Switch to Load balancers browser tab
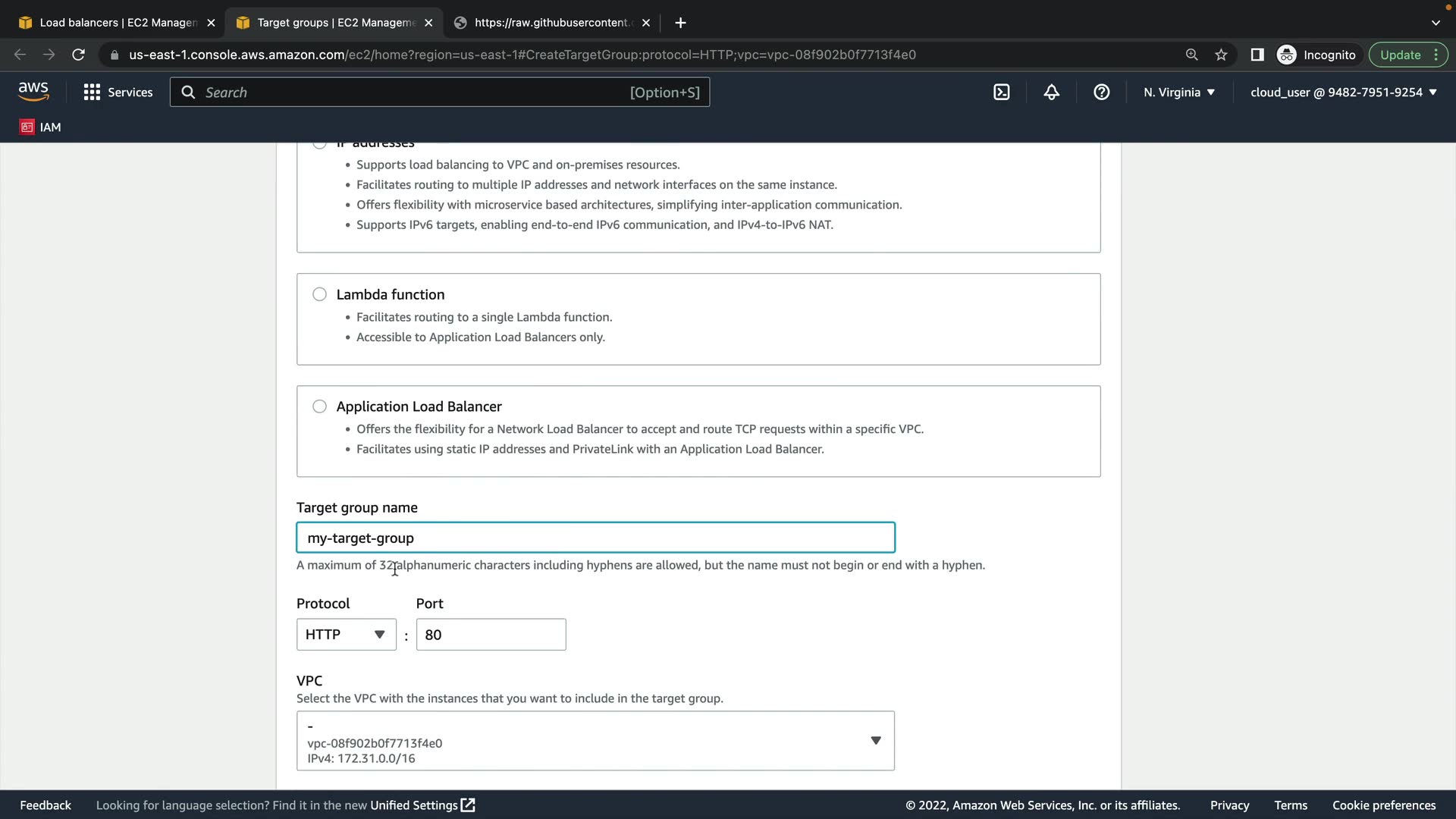The image size is (1456, 819). point(118,23)
